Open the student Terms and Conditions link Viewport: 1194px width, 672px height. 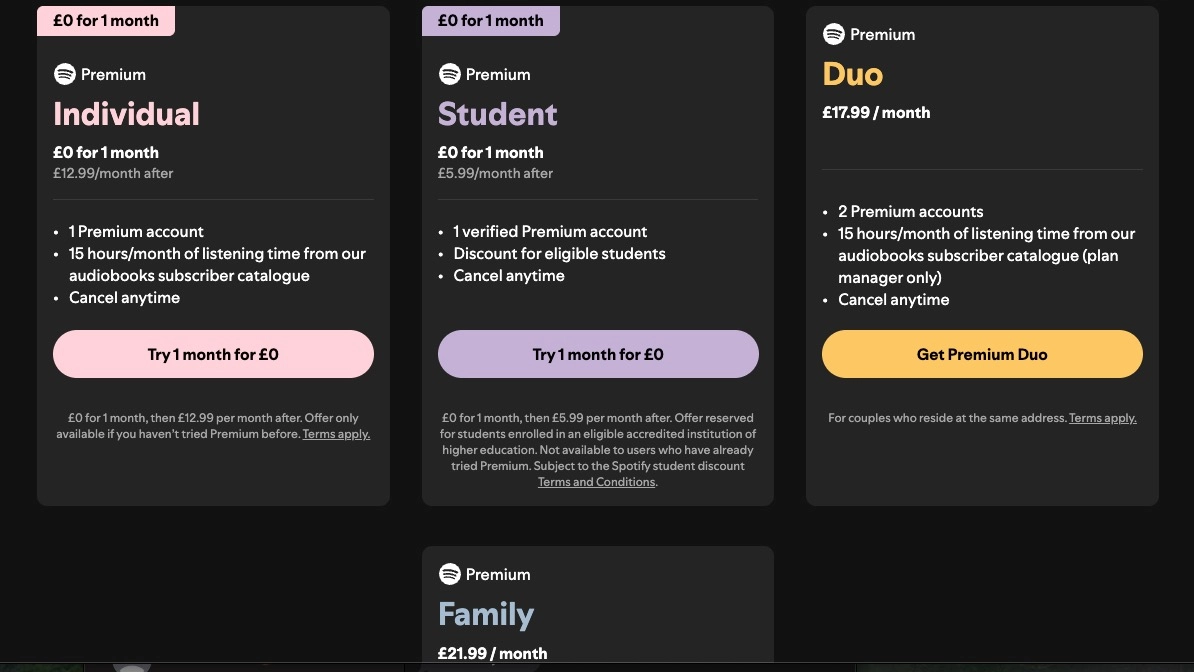click(596, 482)
